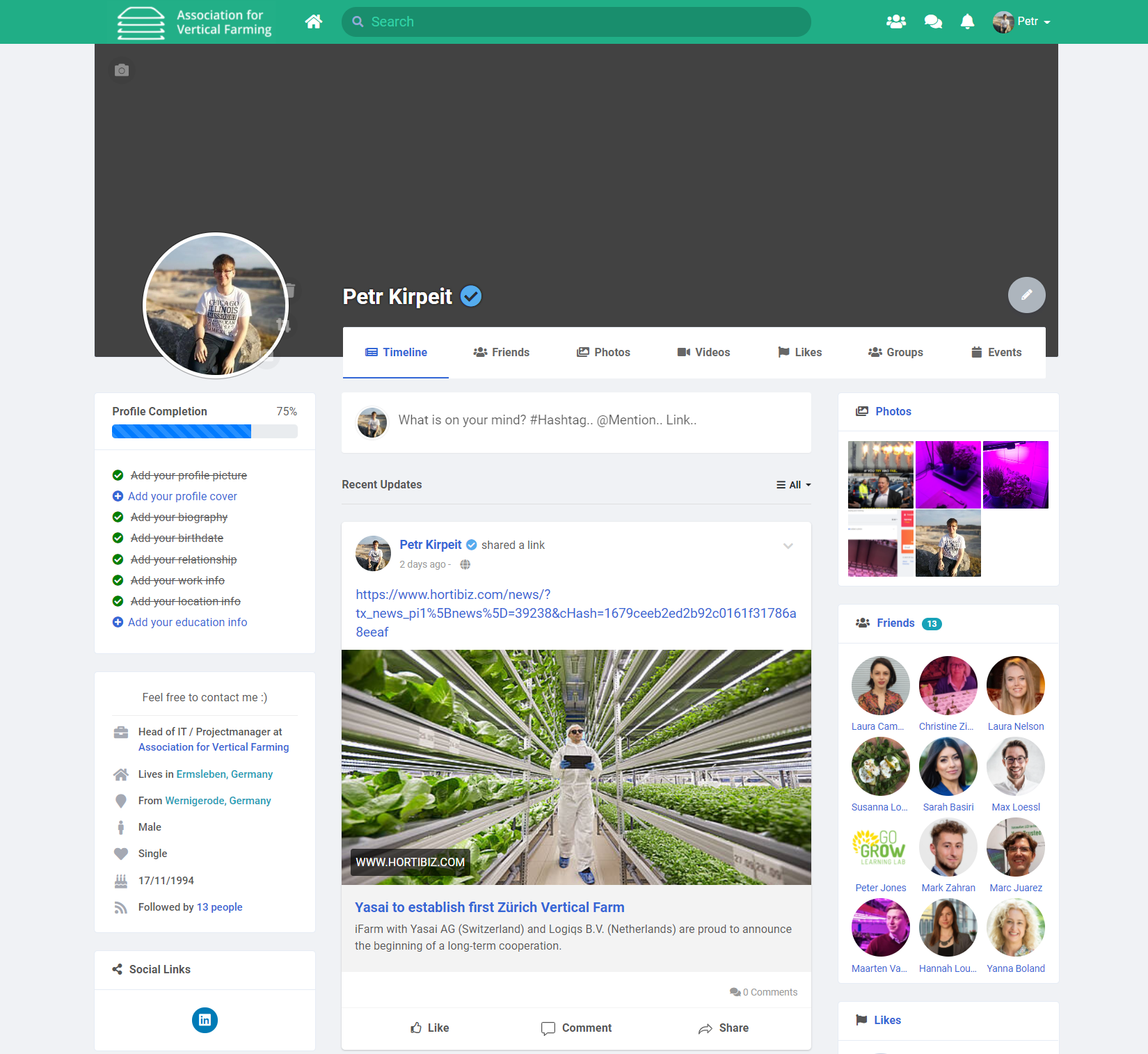Open the Petr user menu dropdown
This screenshot has height=1054, width=1148.
[x=1021, y=22]
